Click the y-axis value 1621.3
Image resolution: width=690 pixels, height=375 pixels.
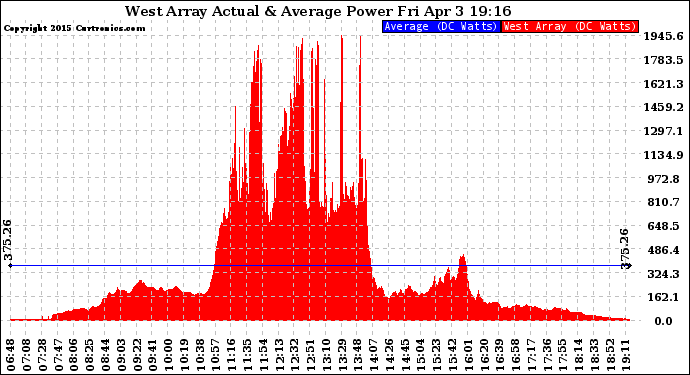[x=664, y=84]
